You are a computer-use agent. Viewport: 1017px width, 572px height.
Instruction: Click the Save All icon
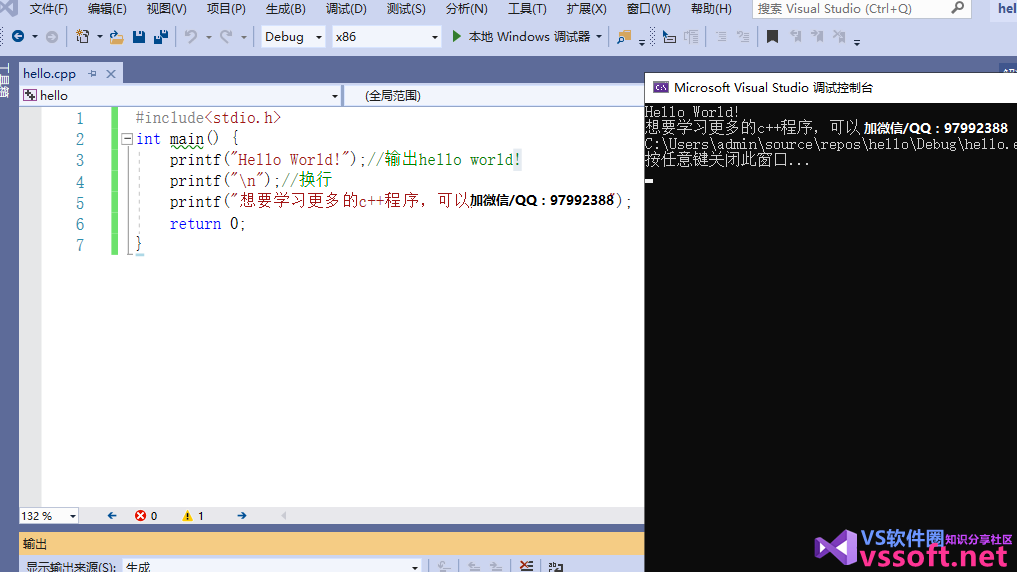(161, 37)
